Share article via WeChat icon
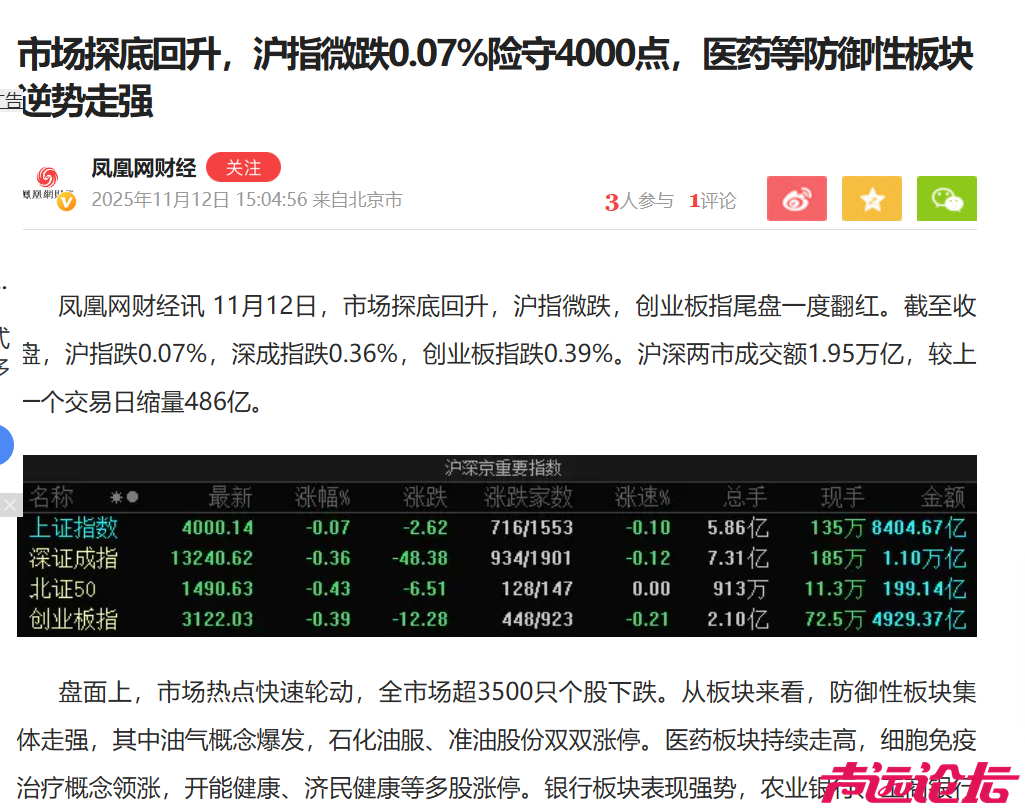Image resolution: width=1025 pixels, height=808 pixels. click(x=947, y=199)
